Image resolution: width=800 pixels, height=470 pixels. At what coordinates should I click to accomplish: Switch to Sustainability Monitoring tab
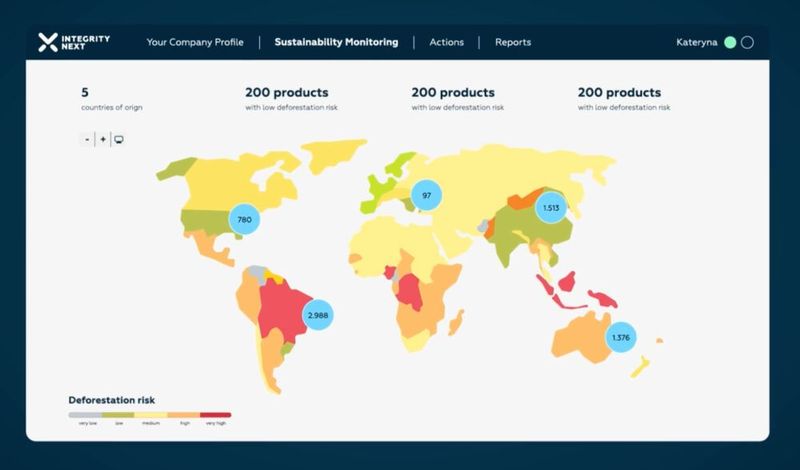(x=336, y=42)
